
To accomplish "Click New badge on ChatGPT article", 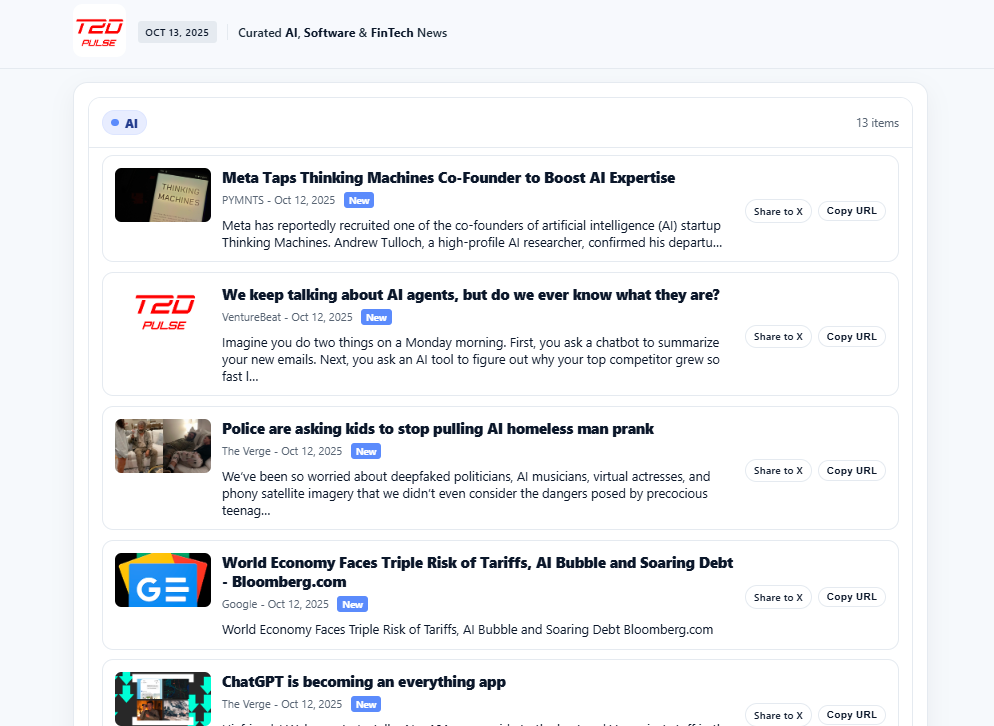I will coord(366,704).
